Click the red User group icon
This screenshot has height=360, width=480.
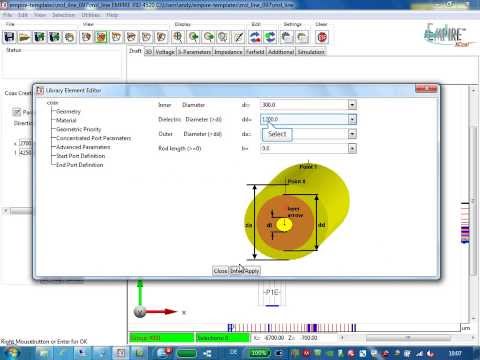[322, 37]
